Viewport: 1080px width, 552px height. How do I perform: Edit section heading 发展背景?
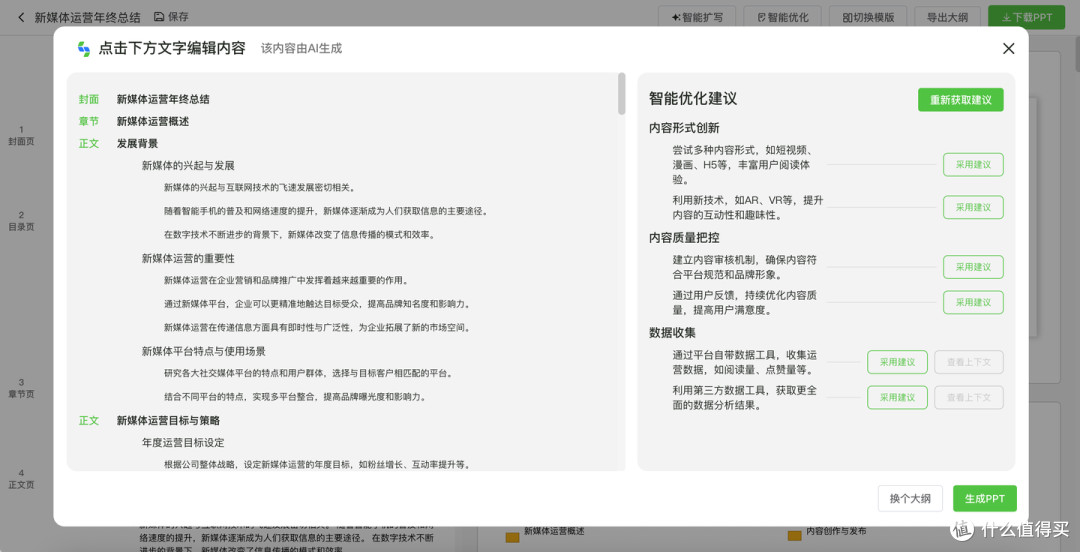point(137,144)
